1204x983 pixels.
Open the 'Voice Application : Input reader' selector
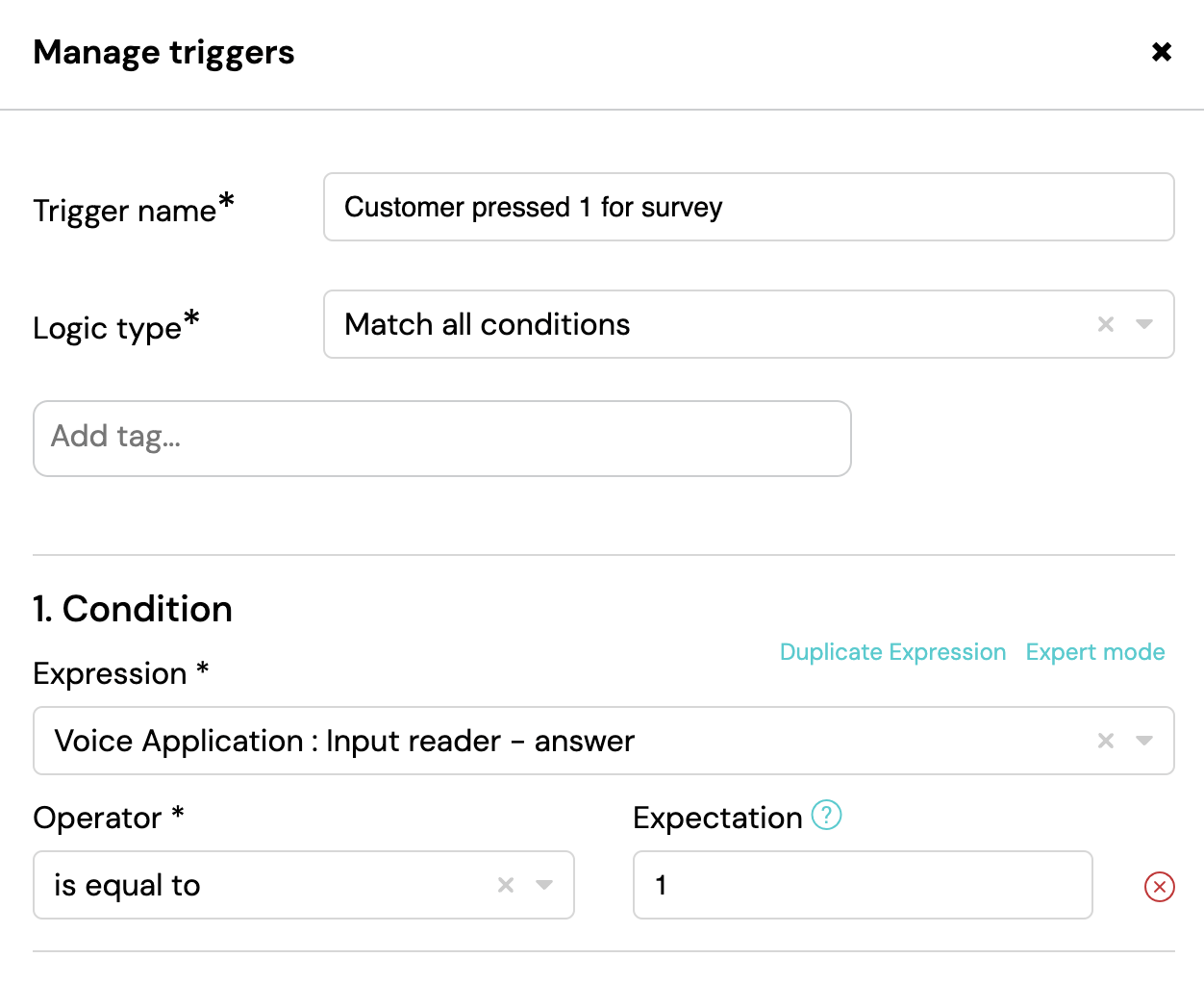click(x=604, y=741)
